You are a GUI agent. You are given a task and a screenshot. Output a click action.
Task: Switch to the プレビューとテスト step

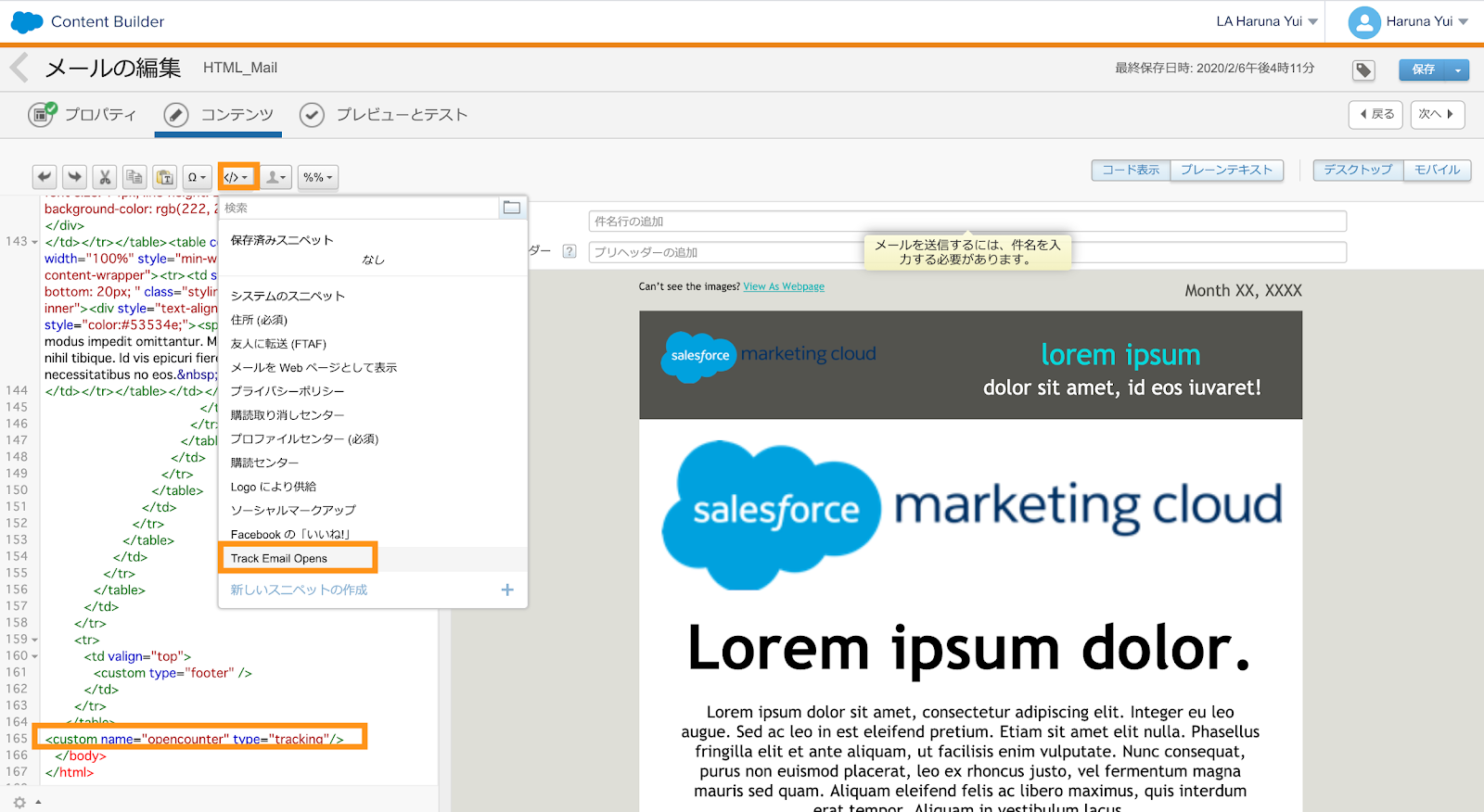384,114
